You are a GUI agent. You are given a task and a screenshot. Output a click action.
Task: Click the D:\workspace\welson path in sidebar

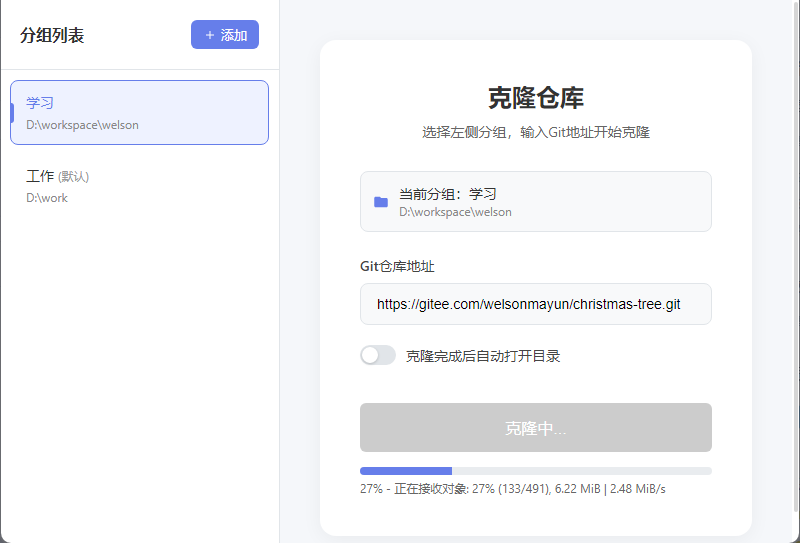click(82, 125)
